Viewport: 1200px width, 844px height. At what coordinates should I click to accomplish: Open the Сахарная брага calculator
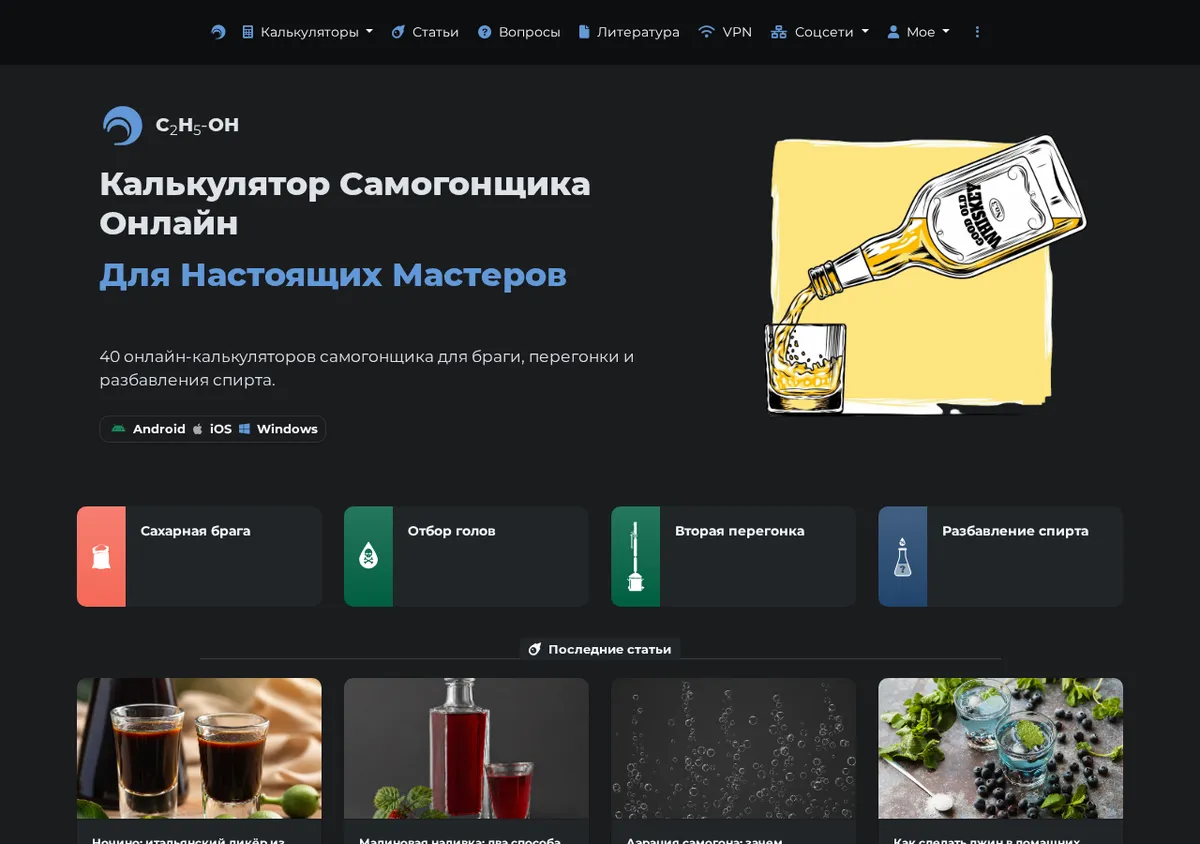coord(199,556)
